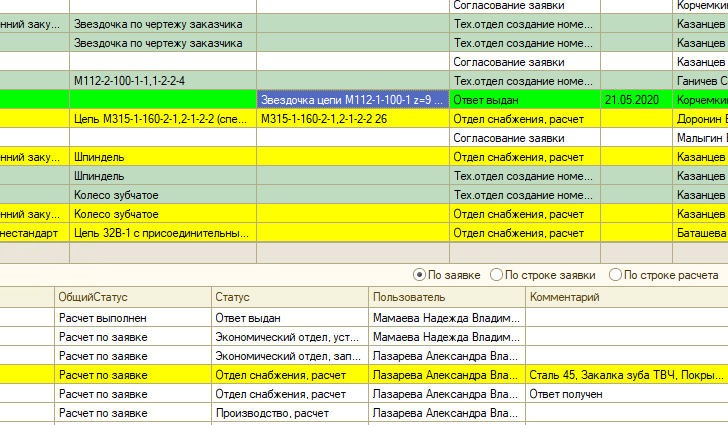Click the 'Цепь 32В-1 с присоединительны...' cell
Screen dimensions: 728x425
point(163,233)
